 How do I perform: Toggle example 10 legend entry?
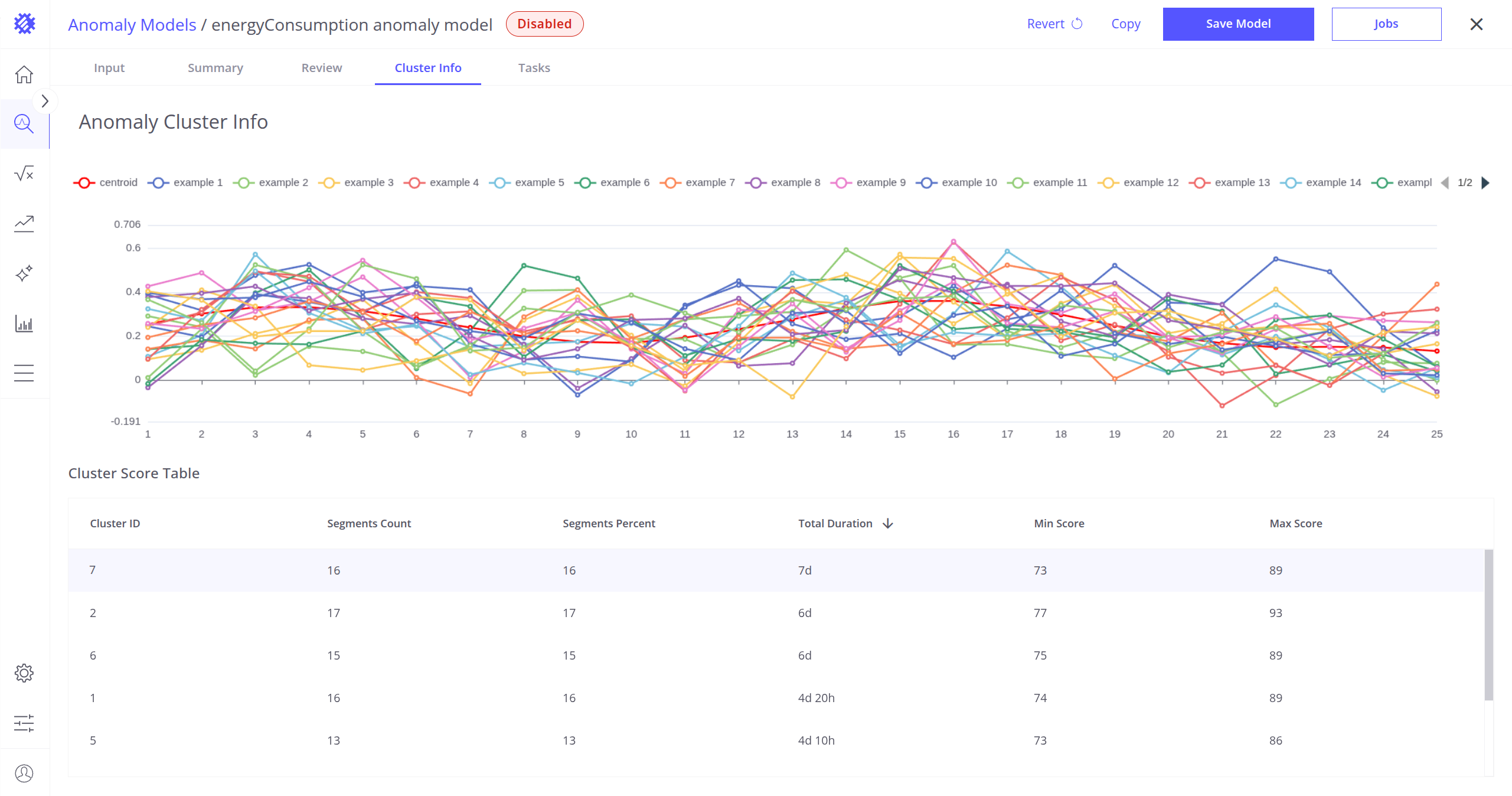click(x=957, y=182)
